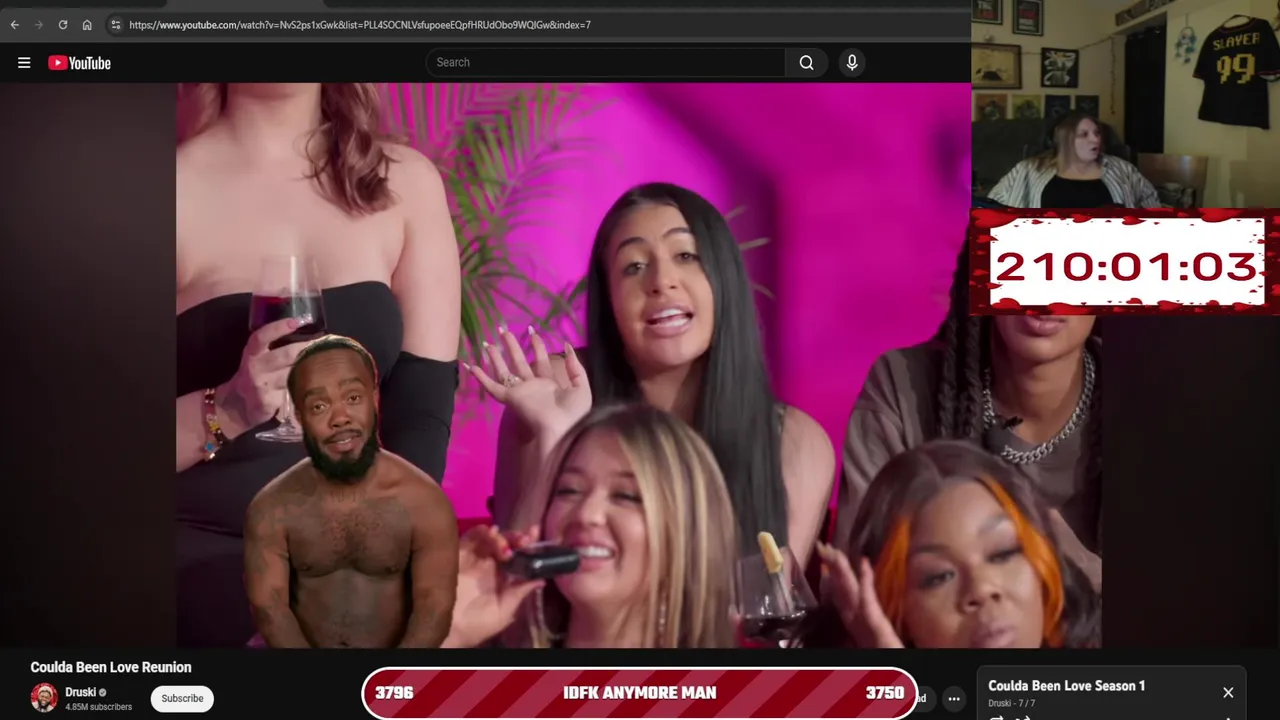Open Druski channel avatar

44,698
